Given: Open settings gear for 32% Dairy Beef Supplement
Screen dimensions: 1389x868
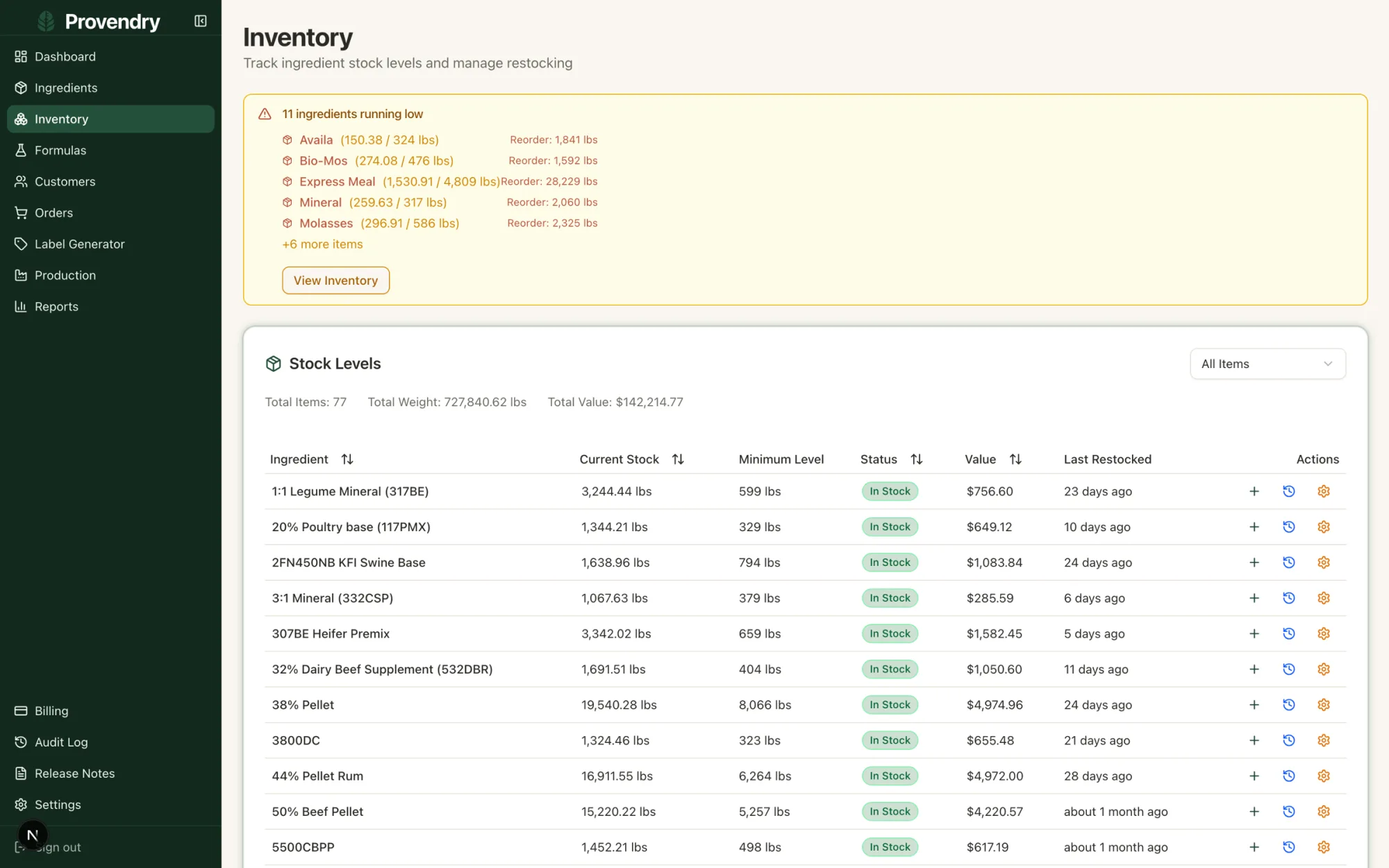Looking at the screenshot, I should (x=1324, y=669).
